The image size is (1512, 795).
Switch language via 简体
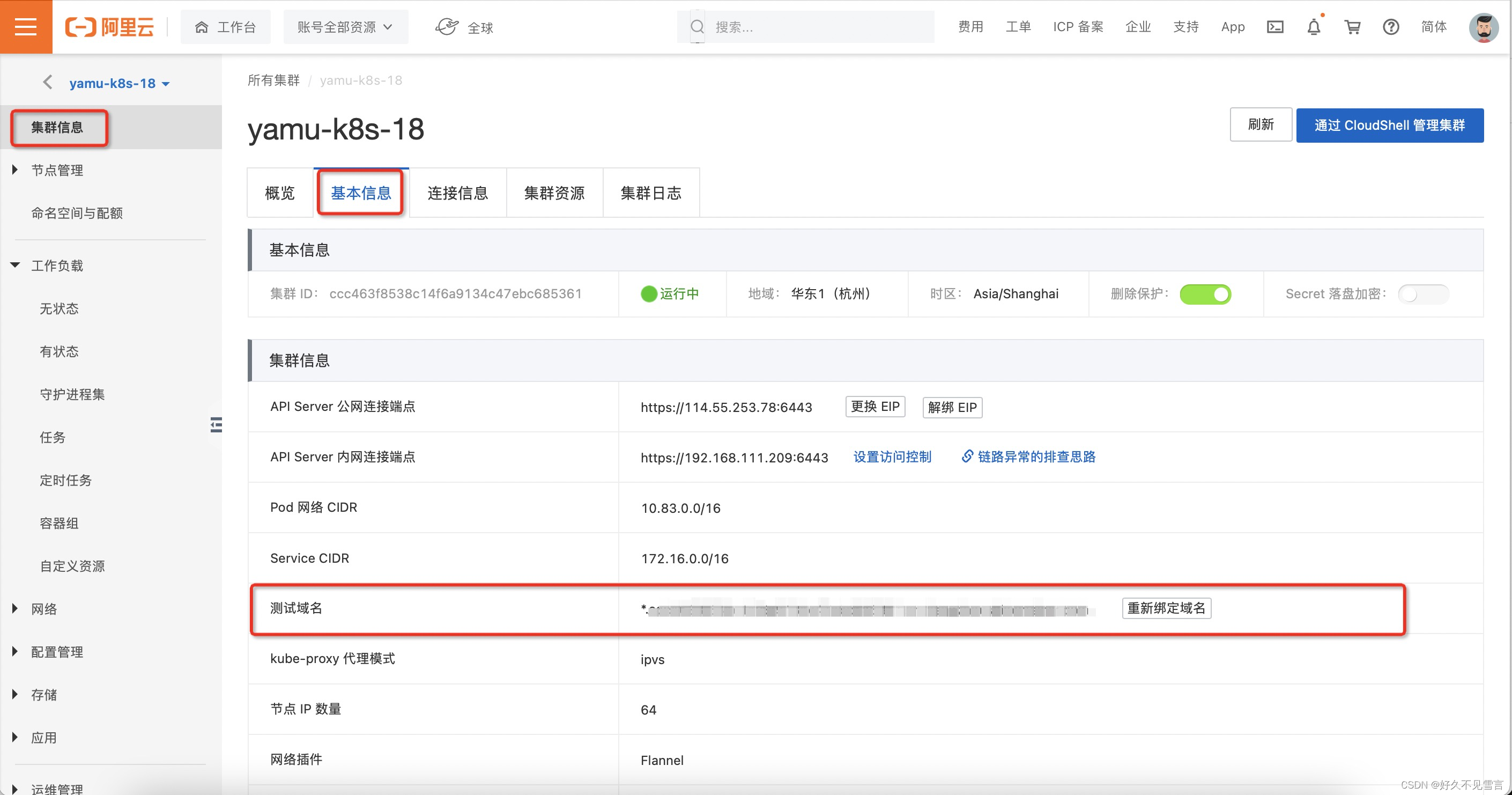[x=1433, y=27]
